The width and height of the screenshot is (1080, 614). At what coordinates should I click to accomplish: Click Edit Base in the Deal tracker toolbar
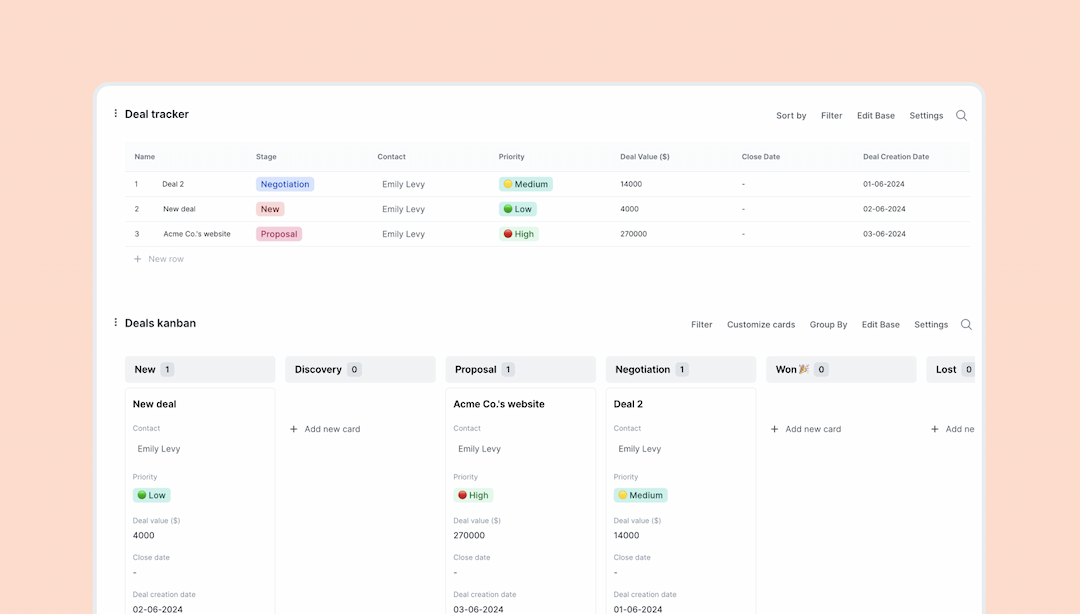point(875,115)
